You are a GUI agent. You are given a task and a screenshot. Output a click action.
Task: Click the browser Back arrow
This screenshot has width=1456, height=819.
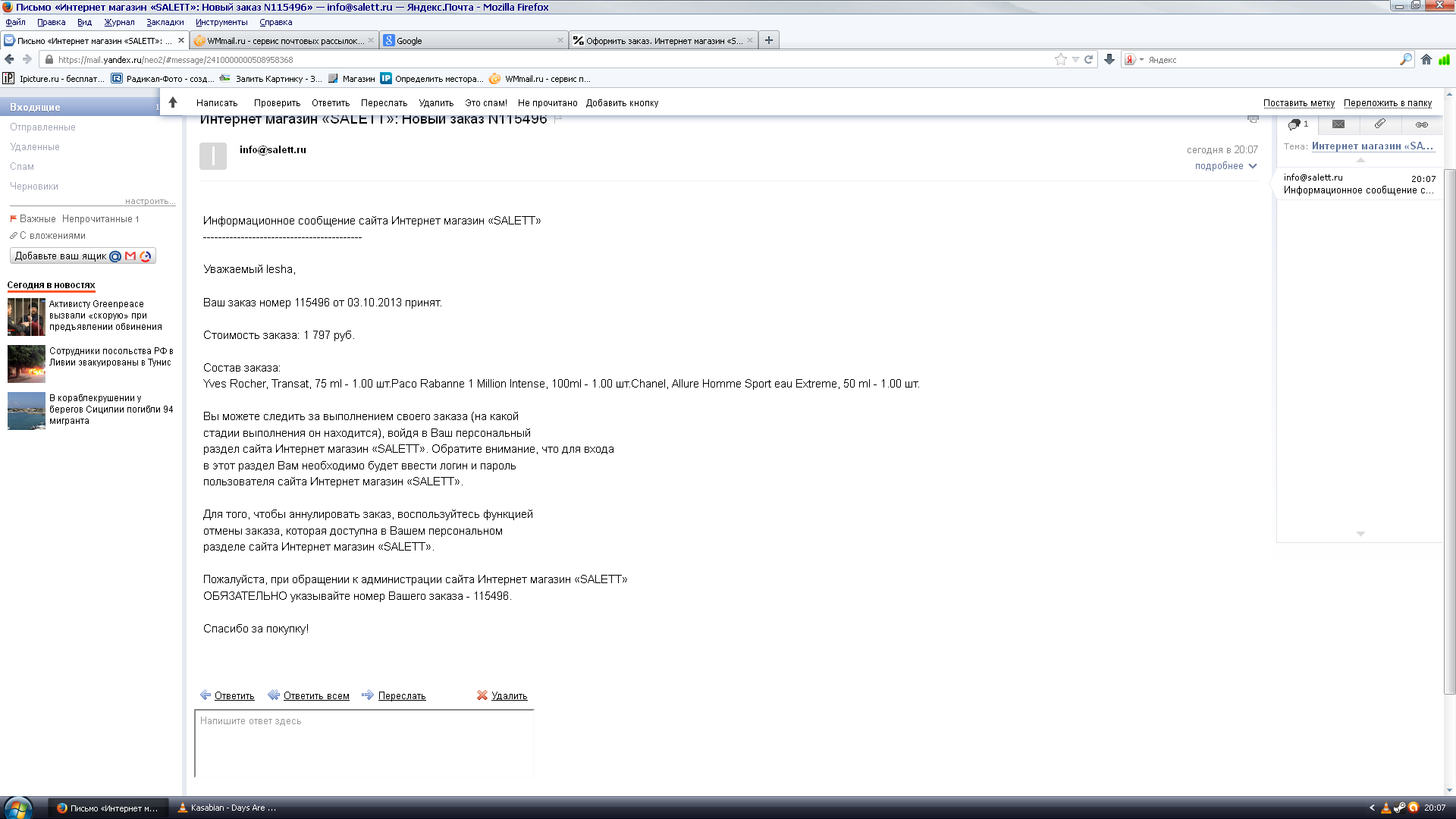[9, 59]
